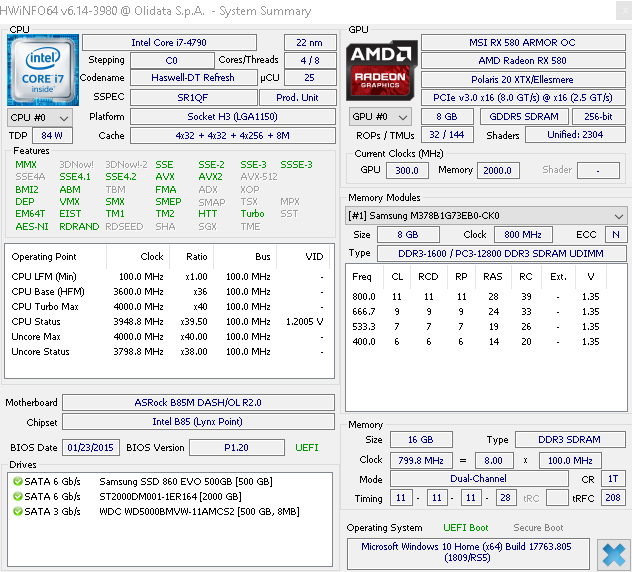632x572 pixels.
Task: Click the Turbo feature label
Action: pyautogui.click(x=252, y=214)
